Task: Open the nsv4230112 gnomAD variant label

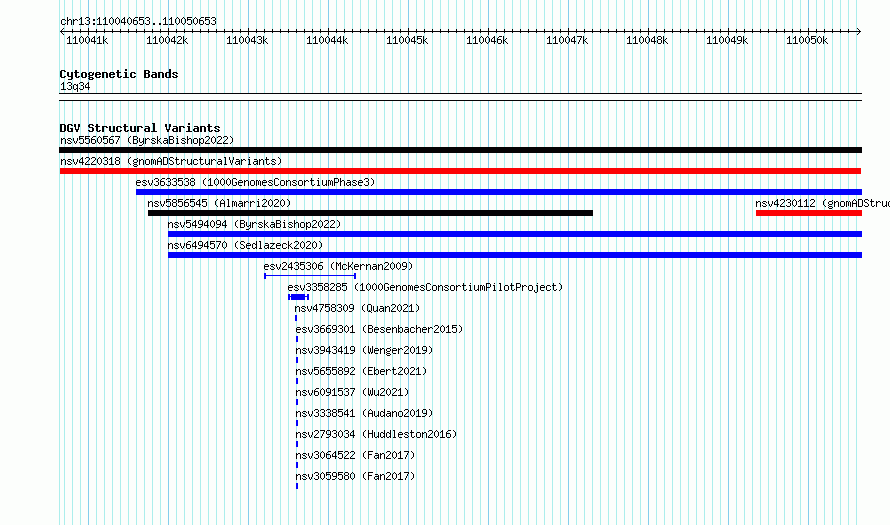Action: tap(822, 203)
